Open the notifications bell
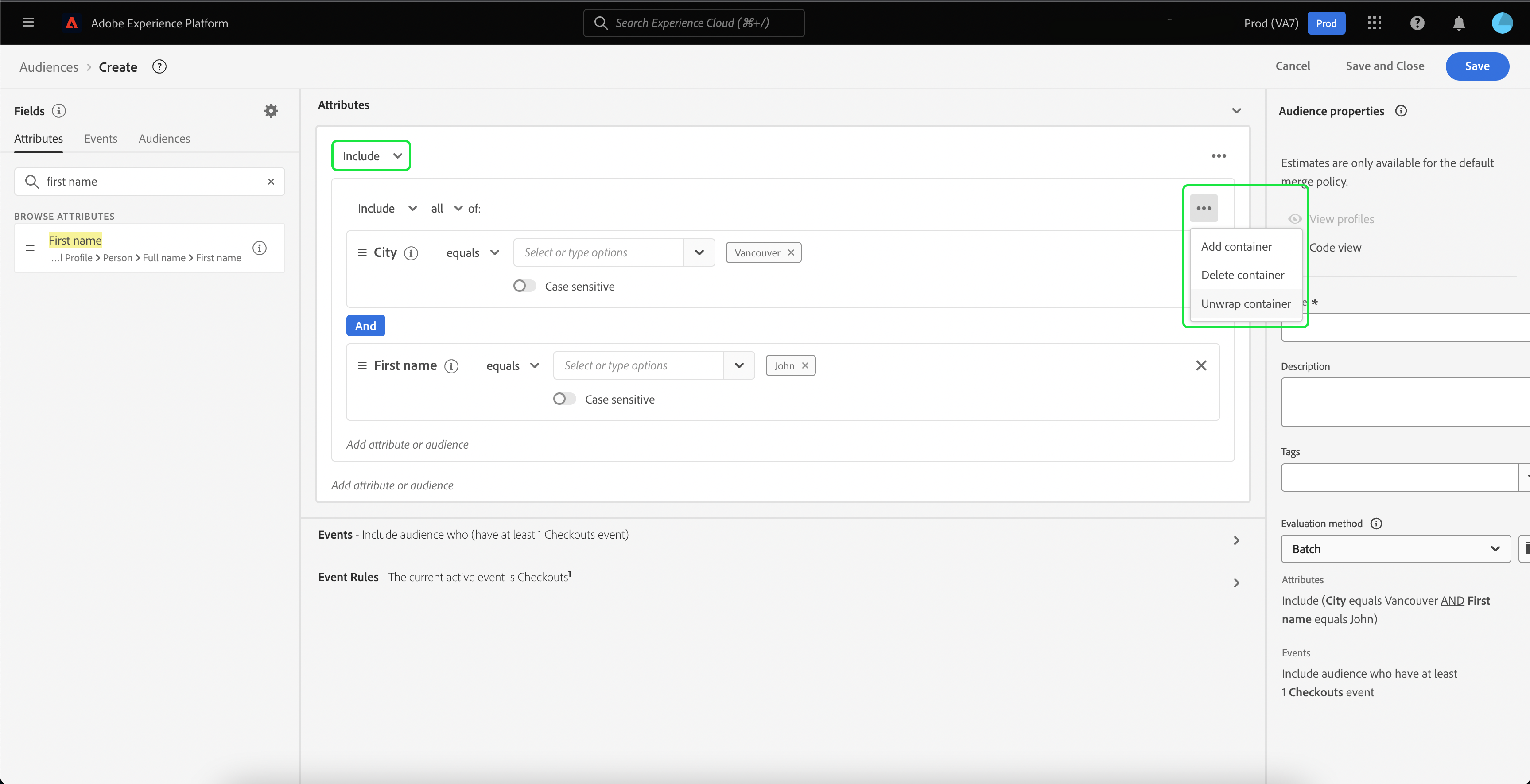Screen dimensions: 1530x784 [1459, 23]
